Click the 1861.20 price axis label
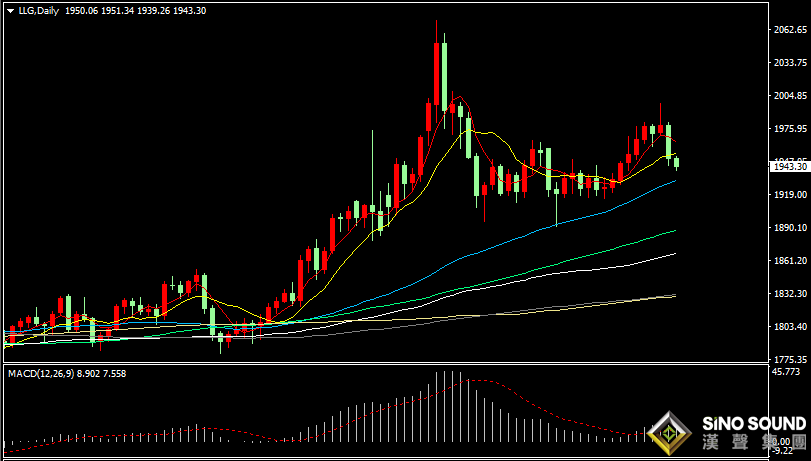Image resolution: width=811 pixels, height=461 pixels. coord(790,261)
